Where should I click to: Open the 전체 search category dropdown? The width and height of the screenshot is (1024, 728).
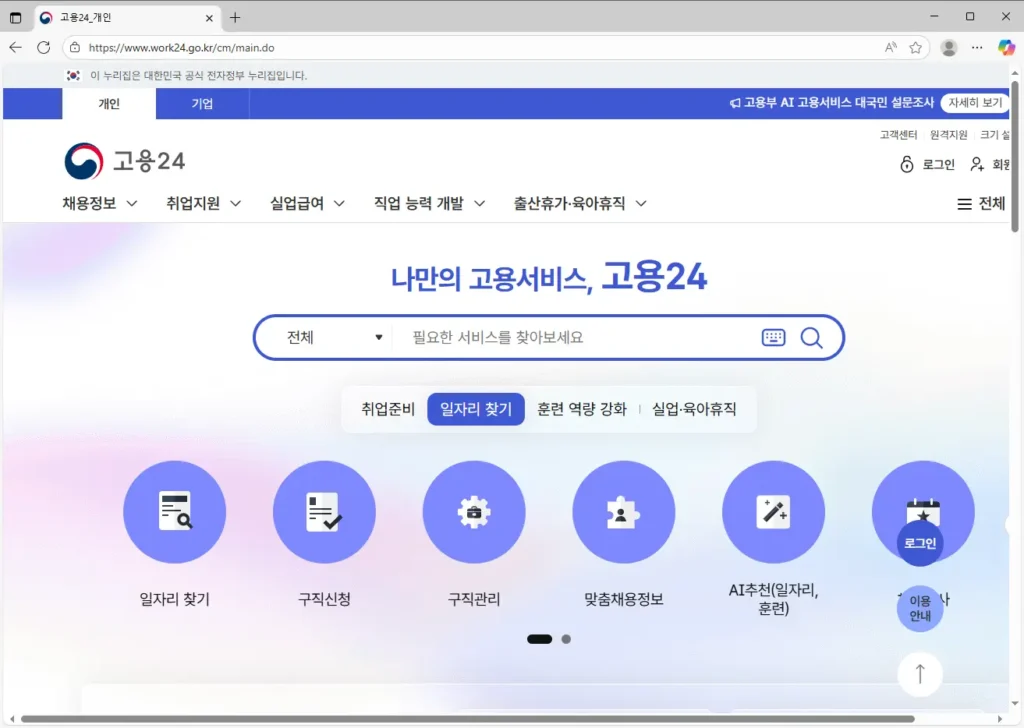[334, 338]
